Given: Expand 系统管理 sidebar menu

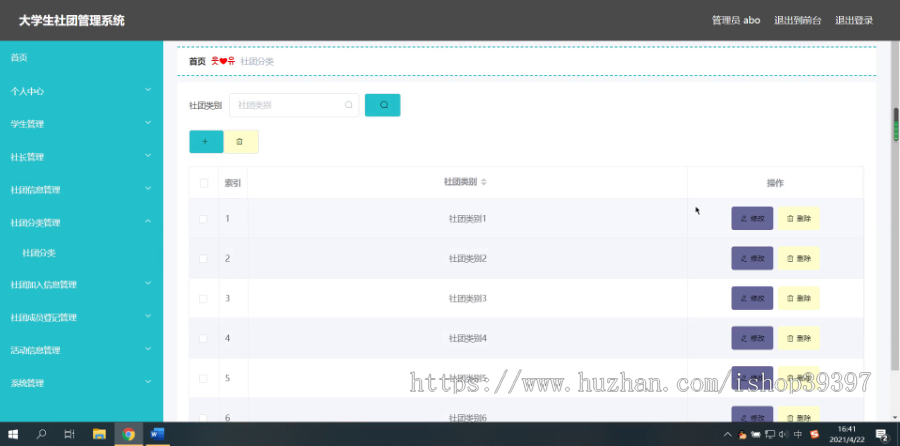Looking at the screenshot, I should (82, 383).
